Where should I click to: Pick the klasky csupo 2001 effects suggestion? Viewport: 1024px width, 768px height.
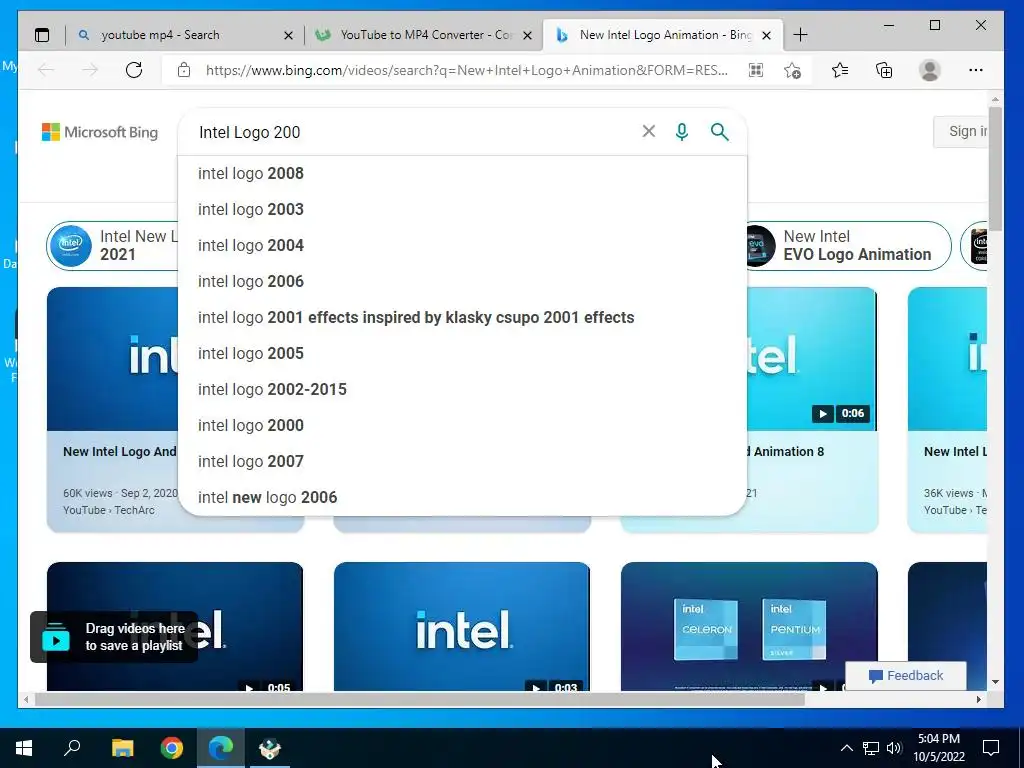click(462, 317)
